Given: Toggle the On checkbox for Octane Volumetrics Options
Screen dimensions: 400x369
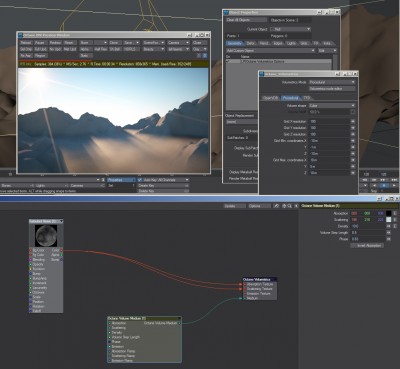Looking at the screenshot, I should (x=228, y=61).
